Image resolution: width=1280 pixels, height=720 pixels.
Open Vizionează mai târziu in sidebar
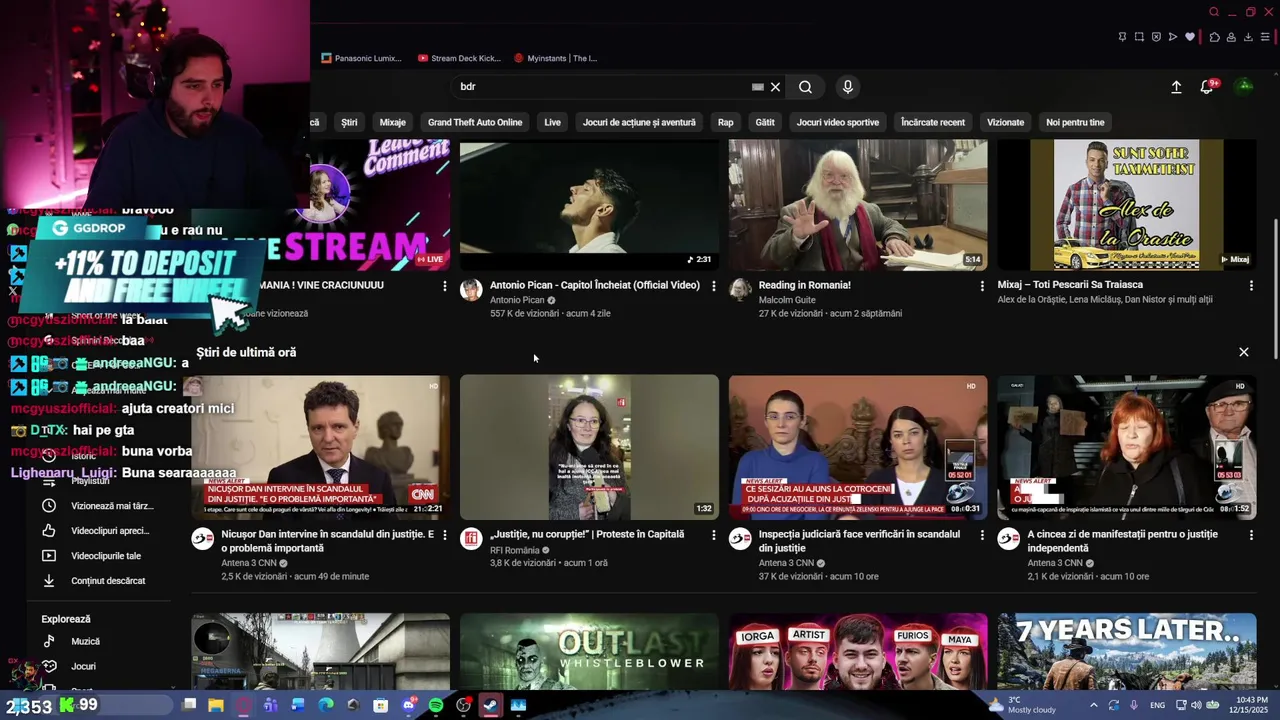coord(98,506)
